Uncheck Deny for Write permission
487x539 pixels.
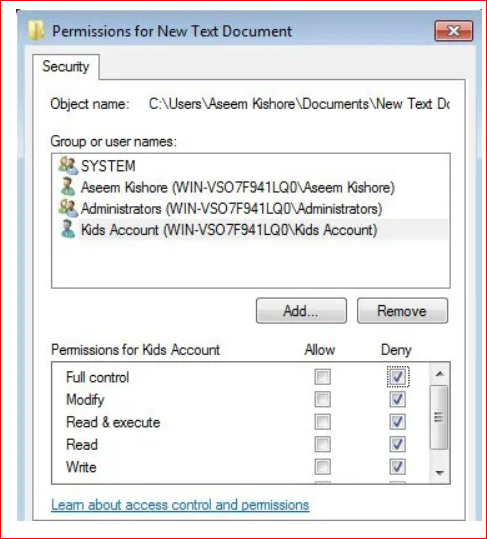[398, 467]
